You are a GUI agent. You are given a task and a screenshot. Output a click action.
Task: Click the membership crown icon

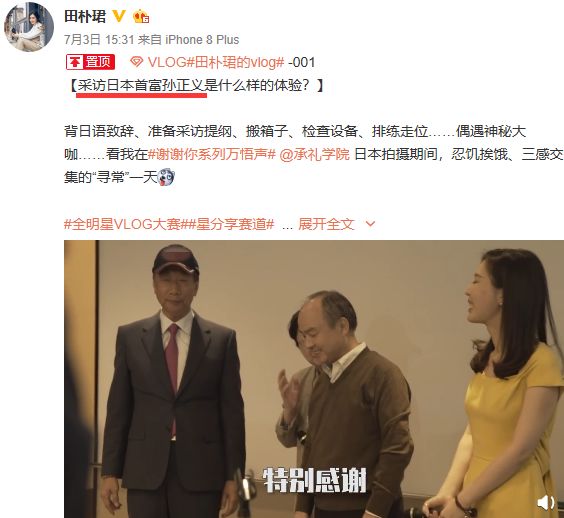pyautogui.click(x=141, y=17)
